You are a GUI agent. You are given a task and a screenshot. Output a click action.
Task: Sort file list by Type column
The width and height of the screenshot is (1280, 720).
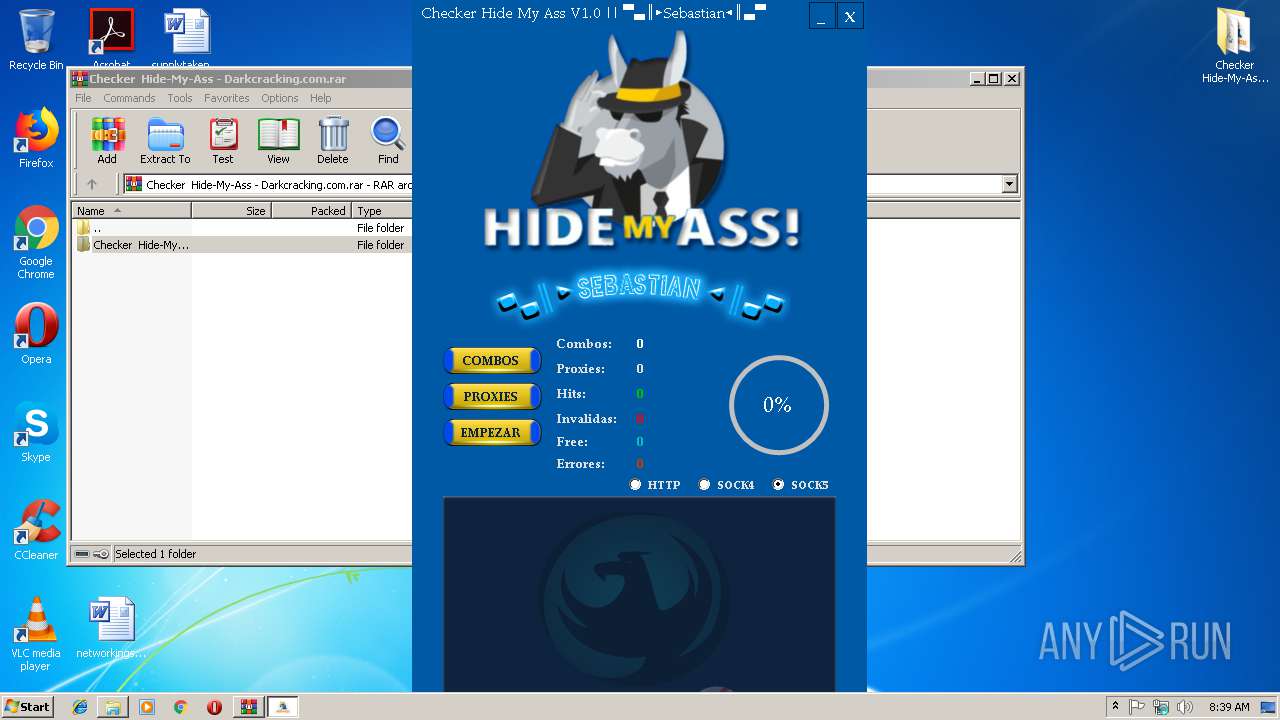coord(381,211)
